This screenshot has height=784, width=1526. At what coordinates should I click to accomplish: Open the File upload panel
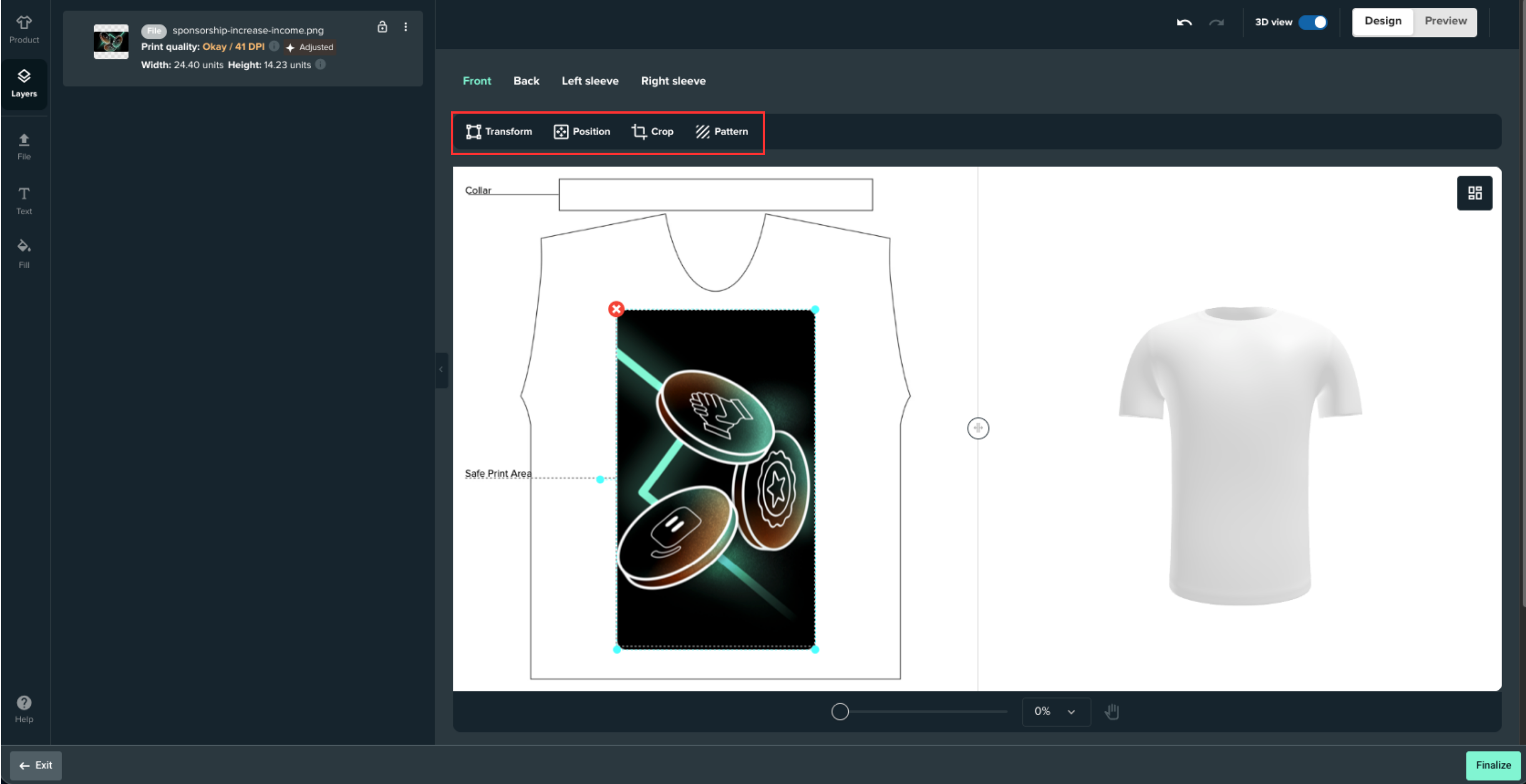pos(24,146)
